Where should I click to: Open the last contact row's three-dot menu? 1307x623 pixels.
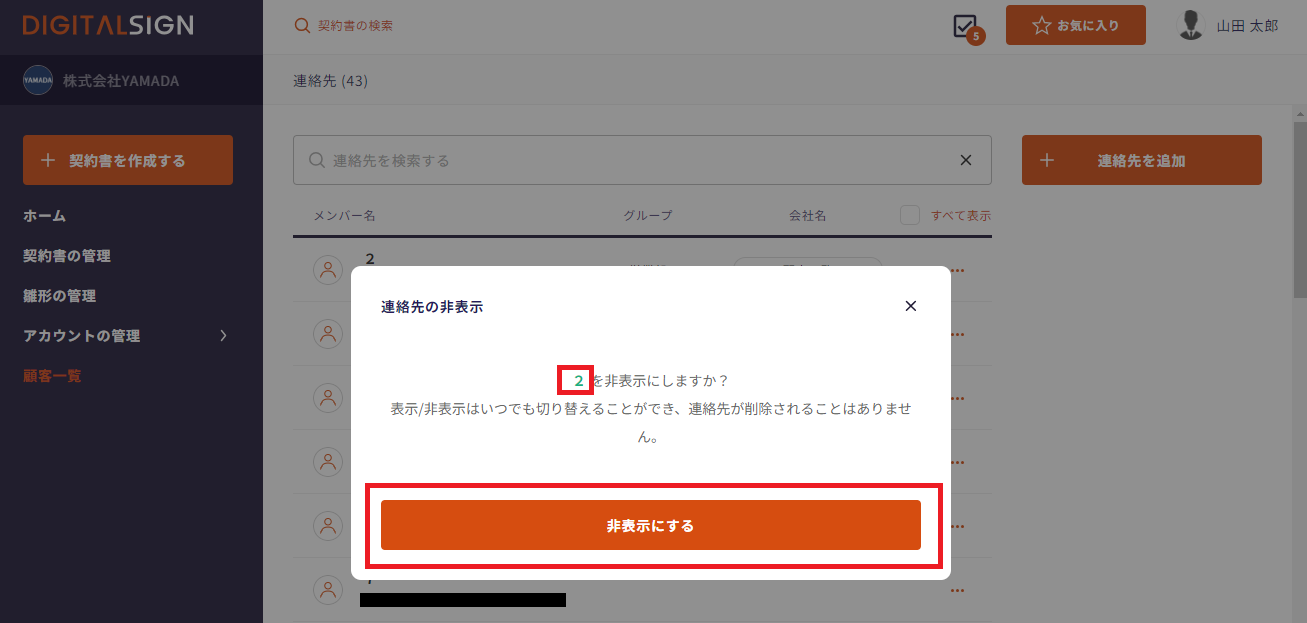pos(958,591)
